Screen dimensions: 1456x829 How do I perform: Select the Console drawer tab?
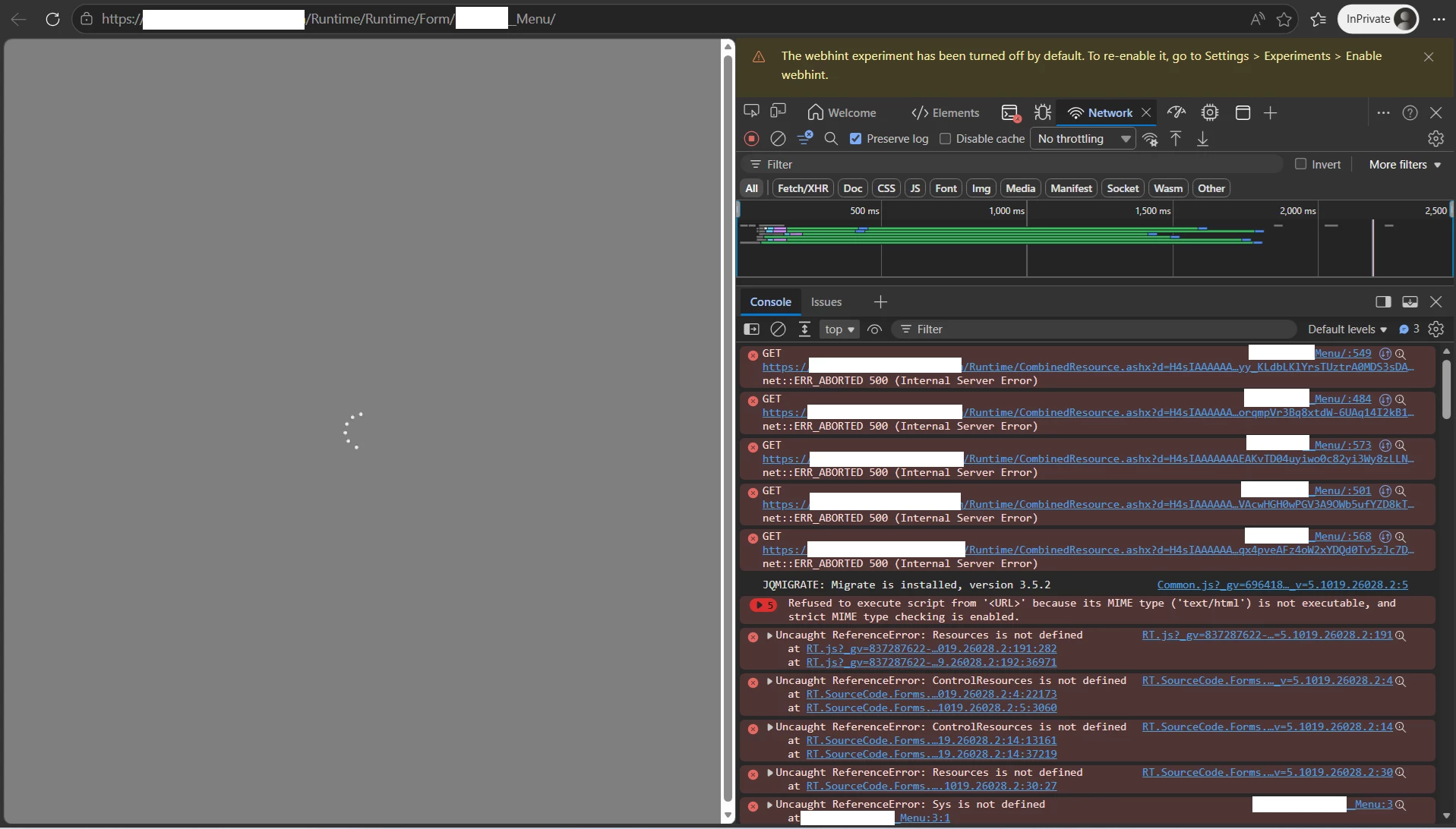770,302
